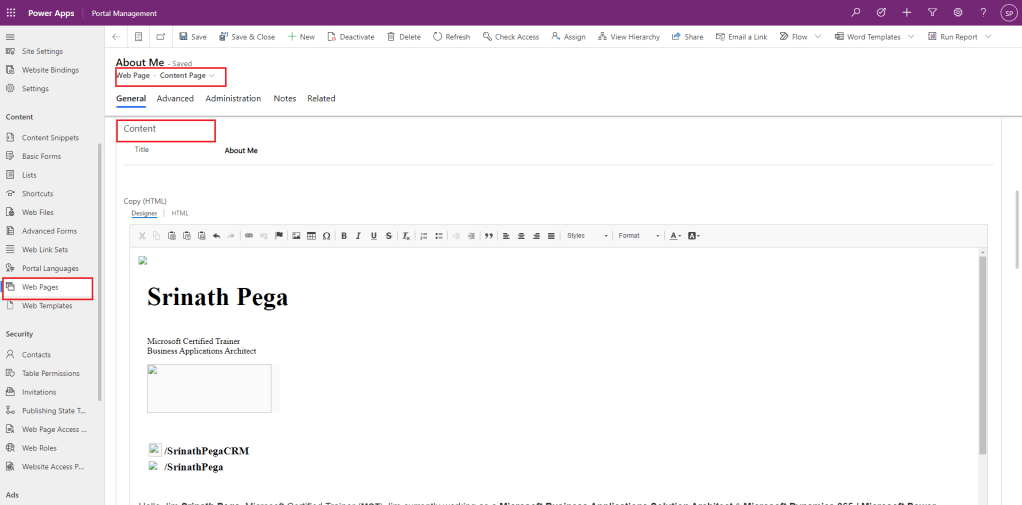Switch to the Advanced tab
This screenshot has height=505, width=1022.
(175, 99)
